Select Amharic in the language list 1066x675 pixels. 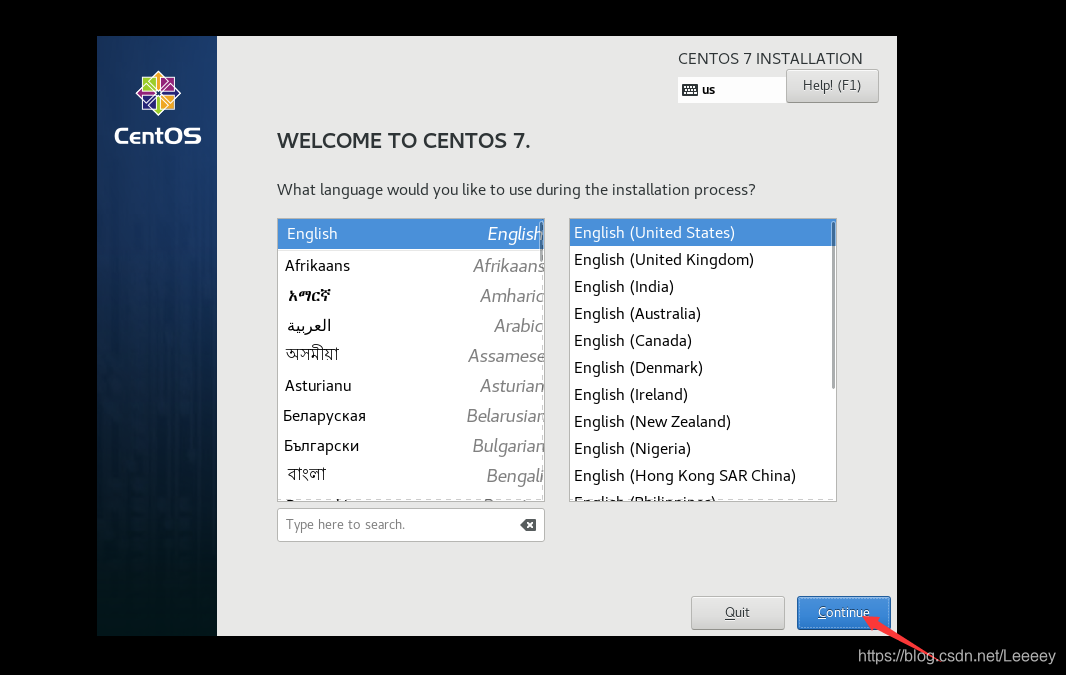pyautogui.click(x=411, y=296)
